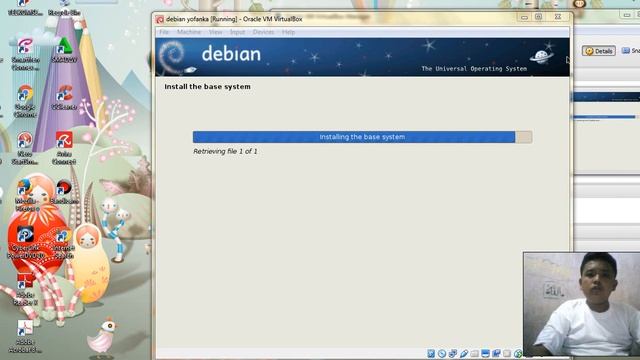640x360 pixels.
Task: Click the optical disk status icon
Action: [442, 353]
